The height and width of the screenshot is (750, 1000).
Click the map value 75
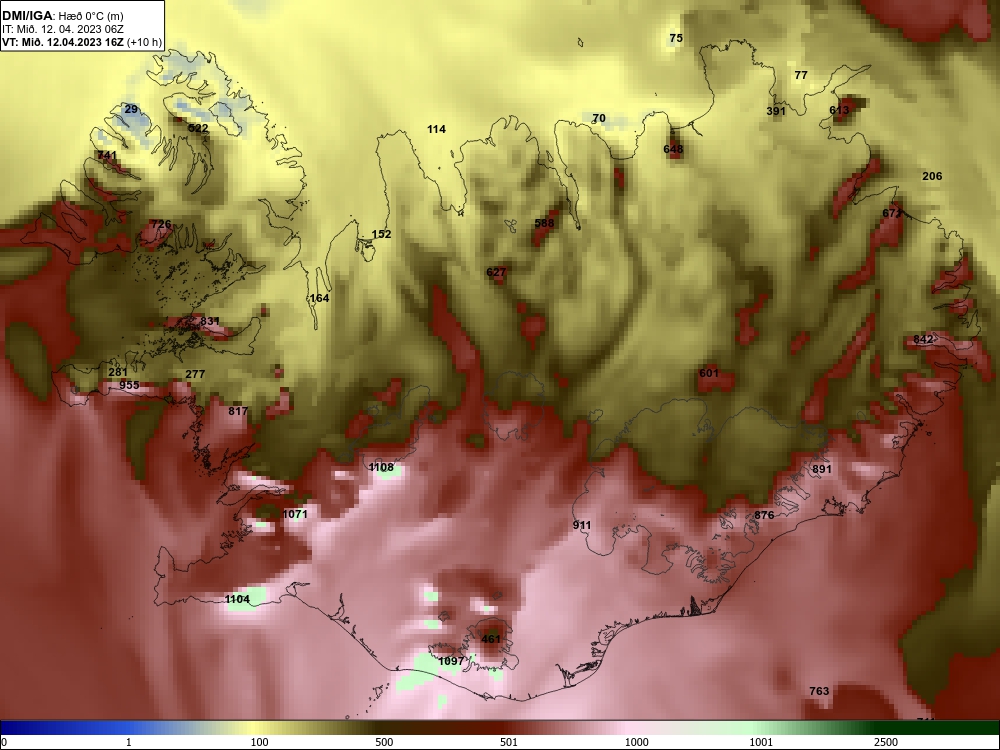676,38
